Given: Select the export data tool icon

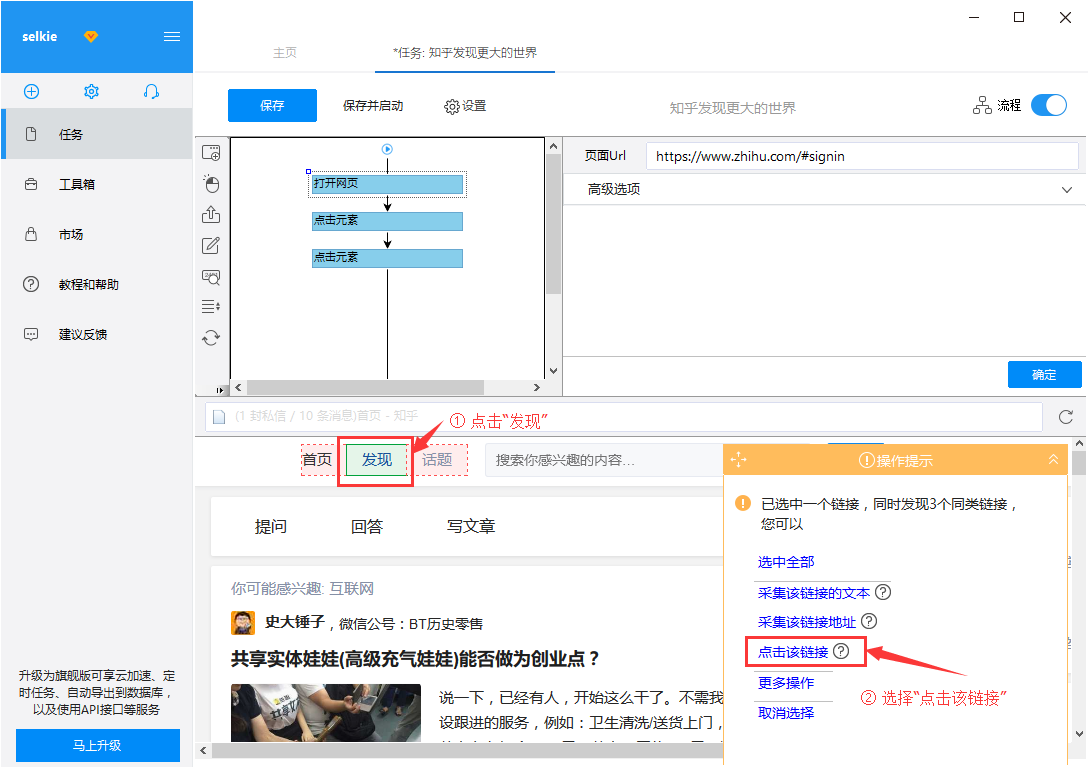Looking at the screenshot, I should (x=211, y=215).
